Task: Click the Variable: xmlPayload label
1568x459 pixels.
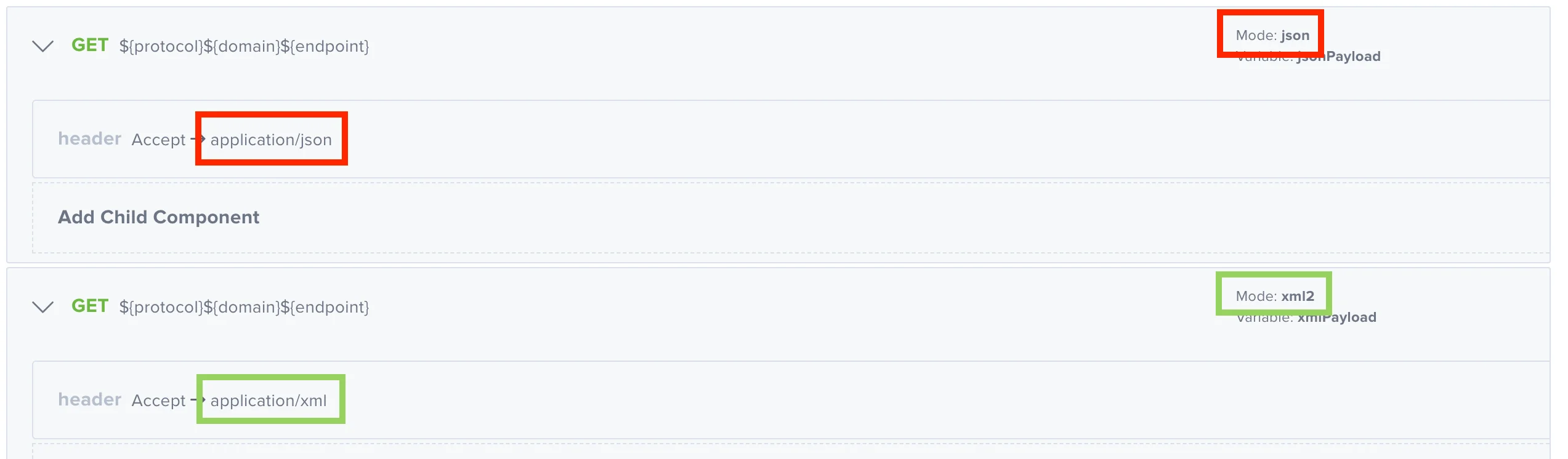Action: click(x=1306, y=318)
